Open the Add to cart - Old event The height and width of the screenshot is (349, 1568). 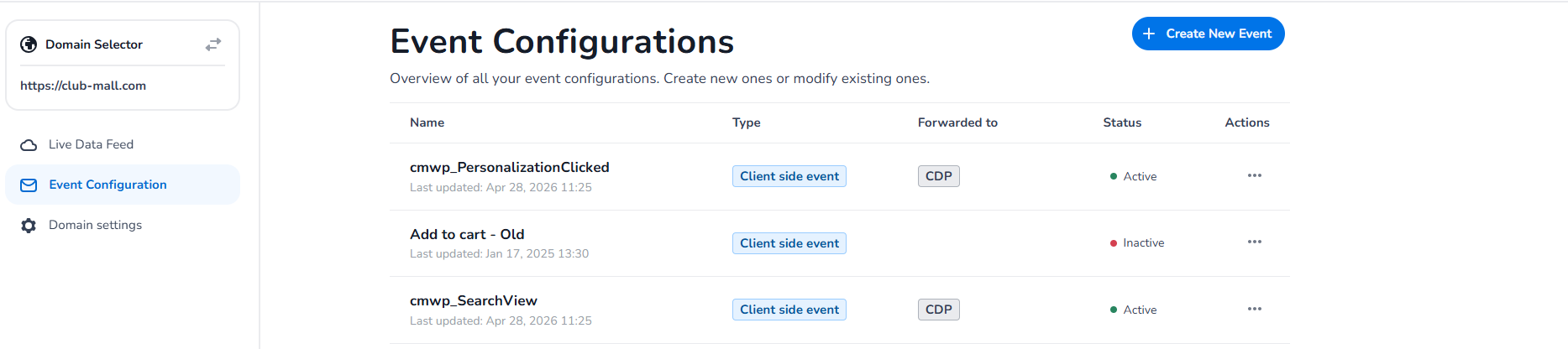(467, 234)
